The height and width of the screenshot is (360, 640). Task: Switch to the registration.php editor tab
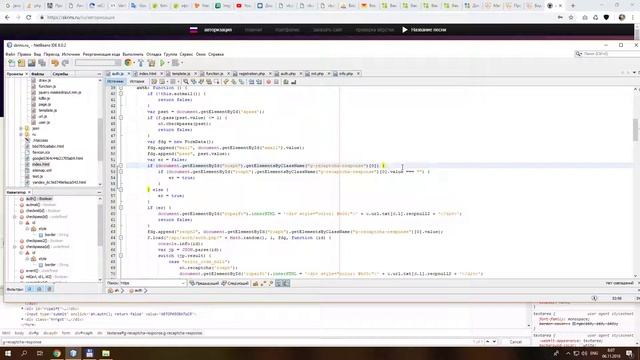click(252, 74)
